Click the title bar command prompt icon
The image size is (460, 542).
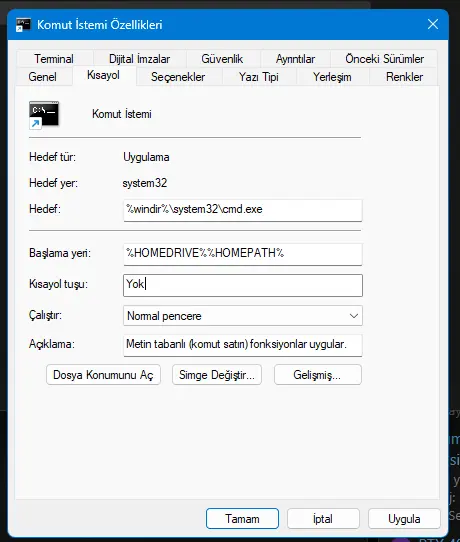[23, 25]
